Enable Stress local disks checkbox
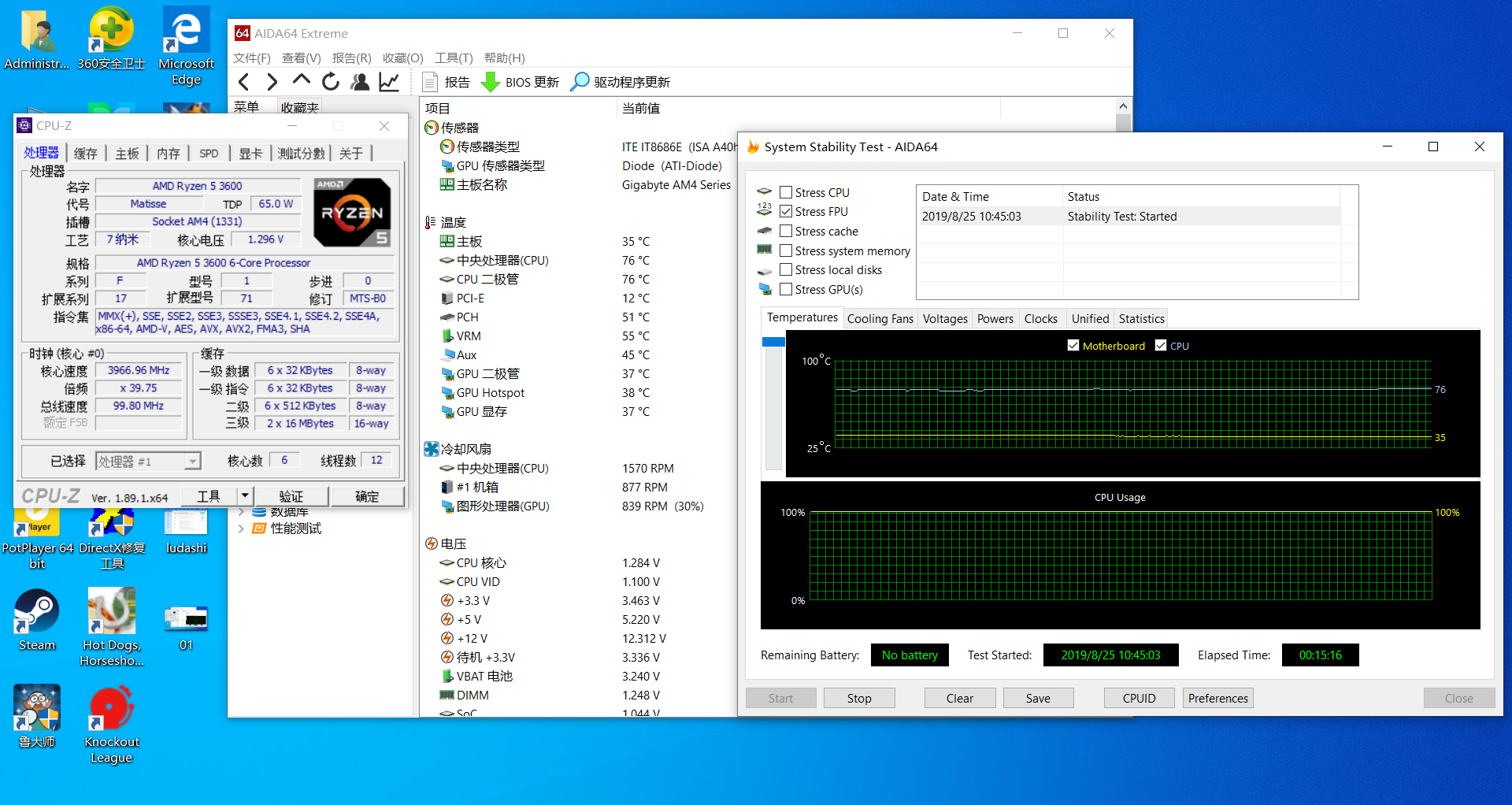This screenshot has height=805, width=1512. pos(786,269)
